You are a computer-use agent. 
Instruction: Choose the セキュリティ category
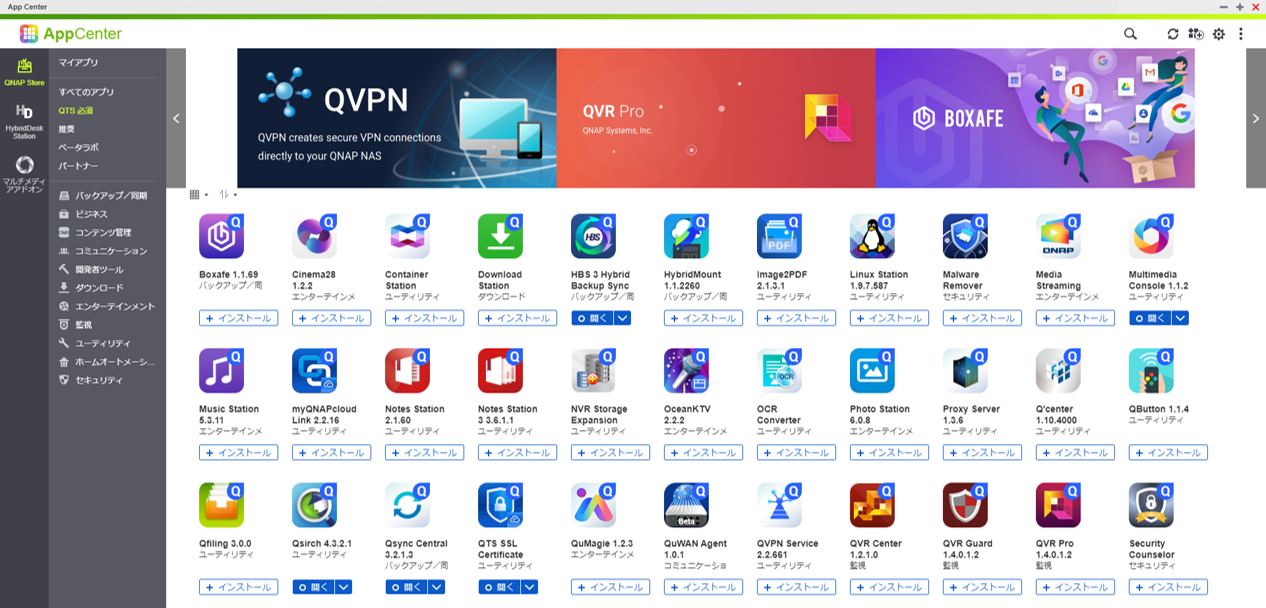(98, 380)
